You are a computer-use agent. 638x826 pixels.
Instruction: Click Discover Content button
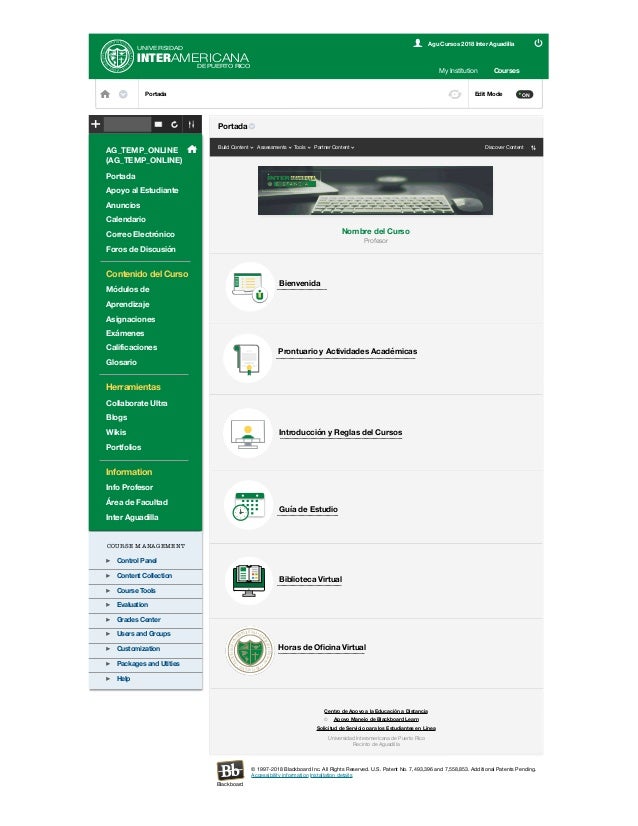(504, 148)
